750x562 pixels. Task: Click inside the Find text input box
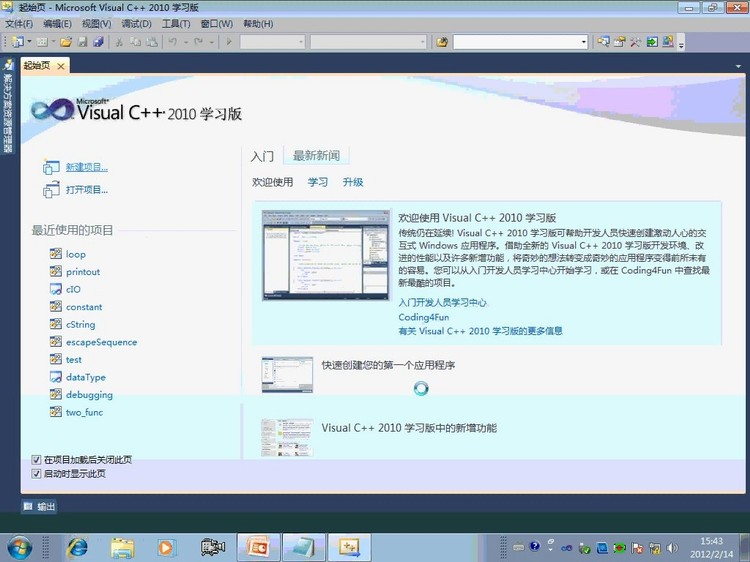[x=517, y=42]
